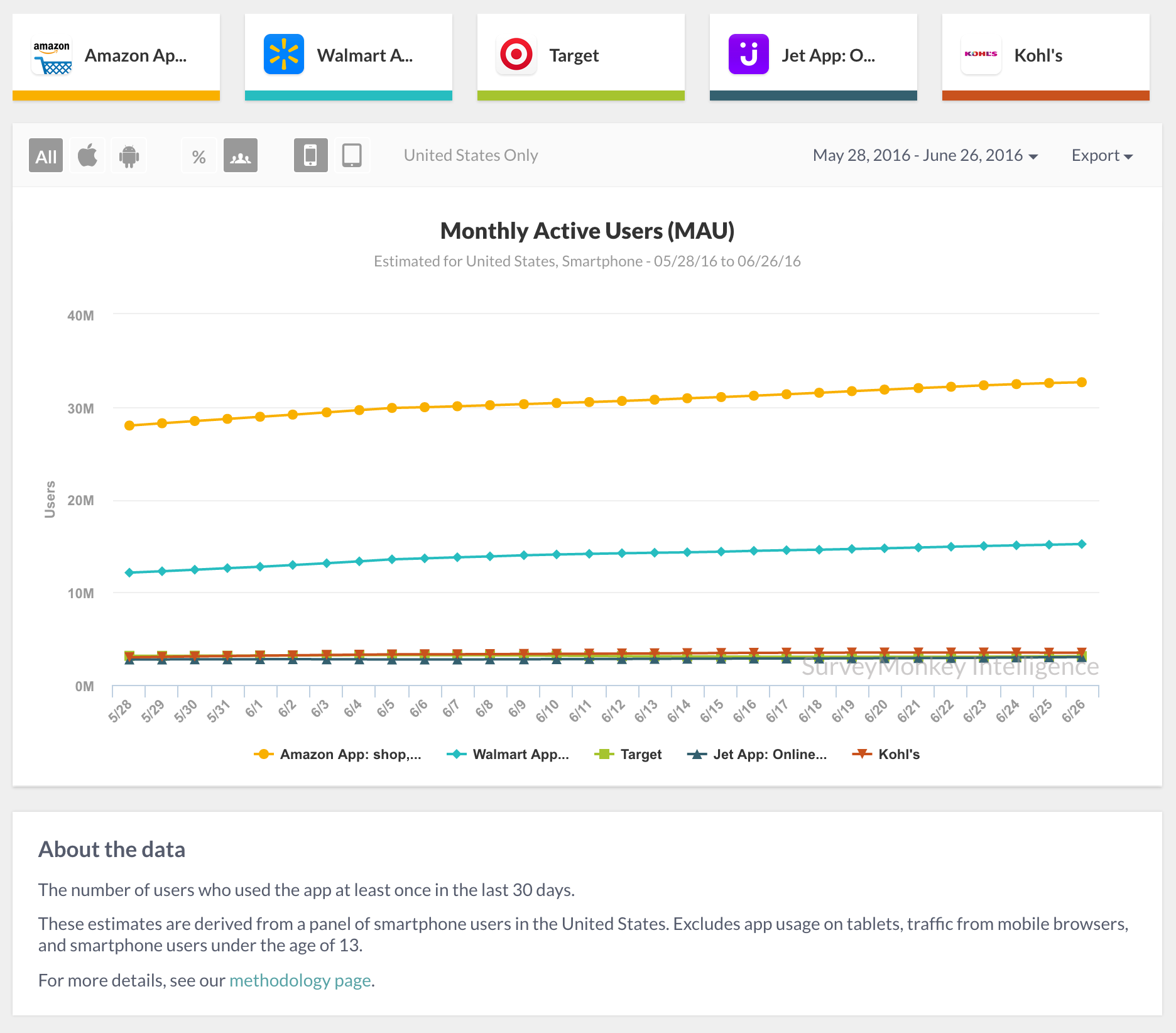
Task: Click the purple Jet app icon
Action: (x=749, y=55)
